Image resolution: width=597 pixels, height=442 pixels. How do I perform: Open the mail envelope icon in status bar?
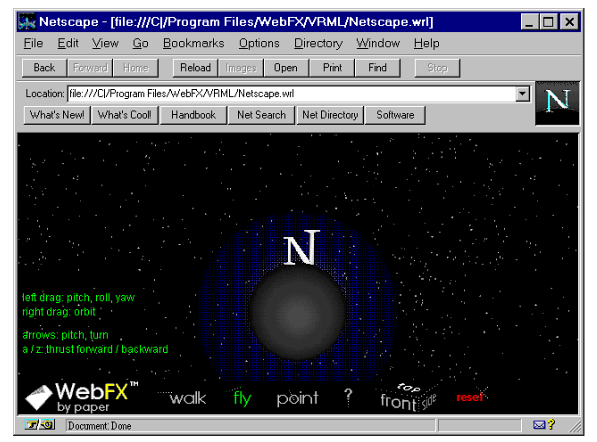(x=538, y=425)
